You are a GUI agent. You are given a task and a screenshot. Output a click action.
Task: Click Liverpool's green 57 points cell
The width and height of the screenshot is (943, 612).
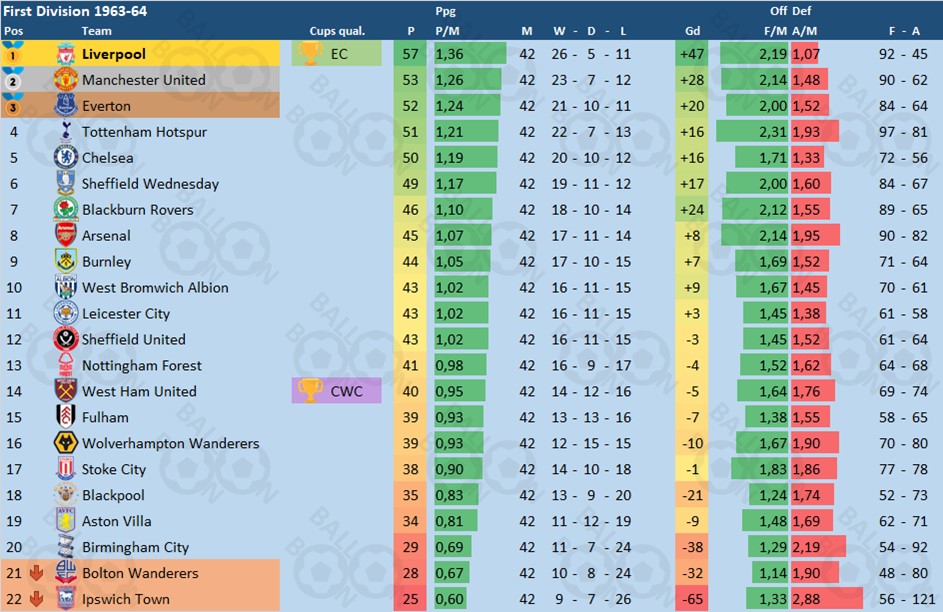point(410,54)
